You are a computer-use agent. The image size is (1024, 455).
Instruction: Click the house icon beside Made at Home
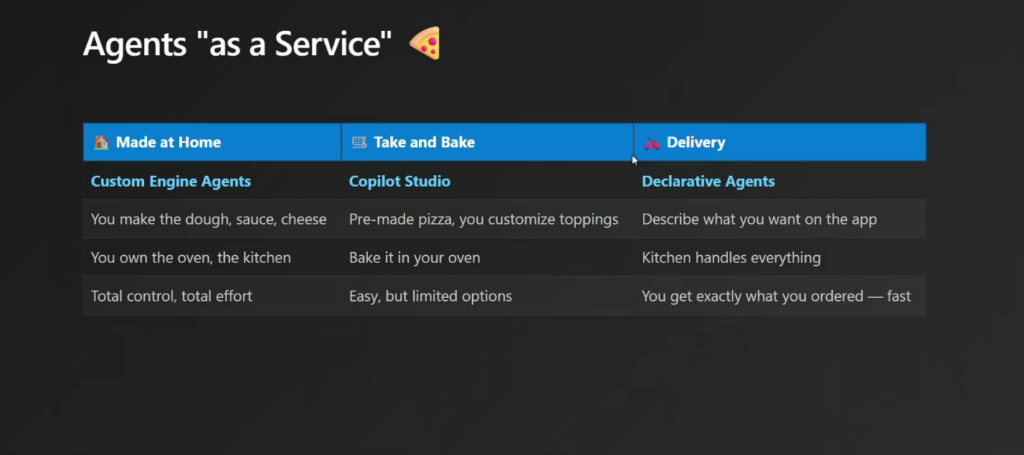coord(100,142)
